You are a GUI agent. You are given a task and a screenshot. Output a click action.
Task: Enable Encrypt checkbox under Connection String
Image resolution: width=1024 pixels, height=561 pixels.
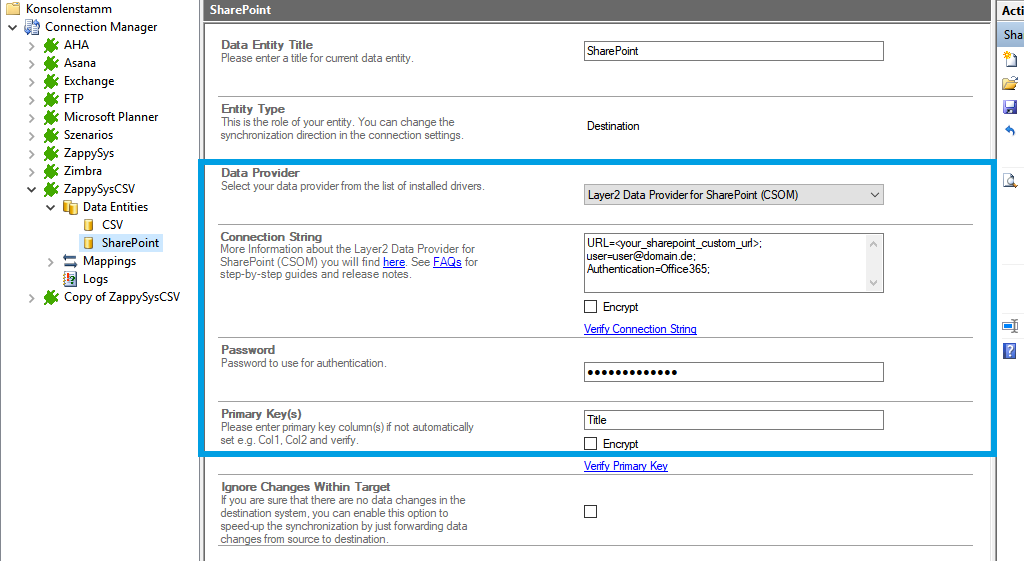point(590,307)
